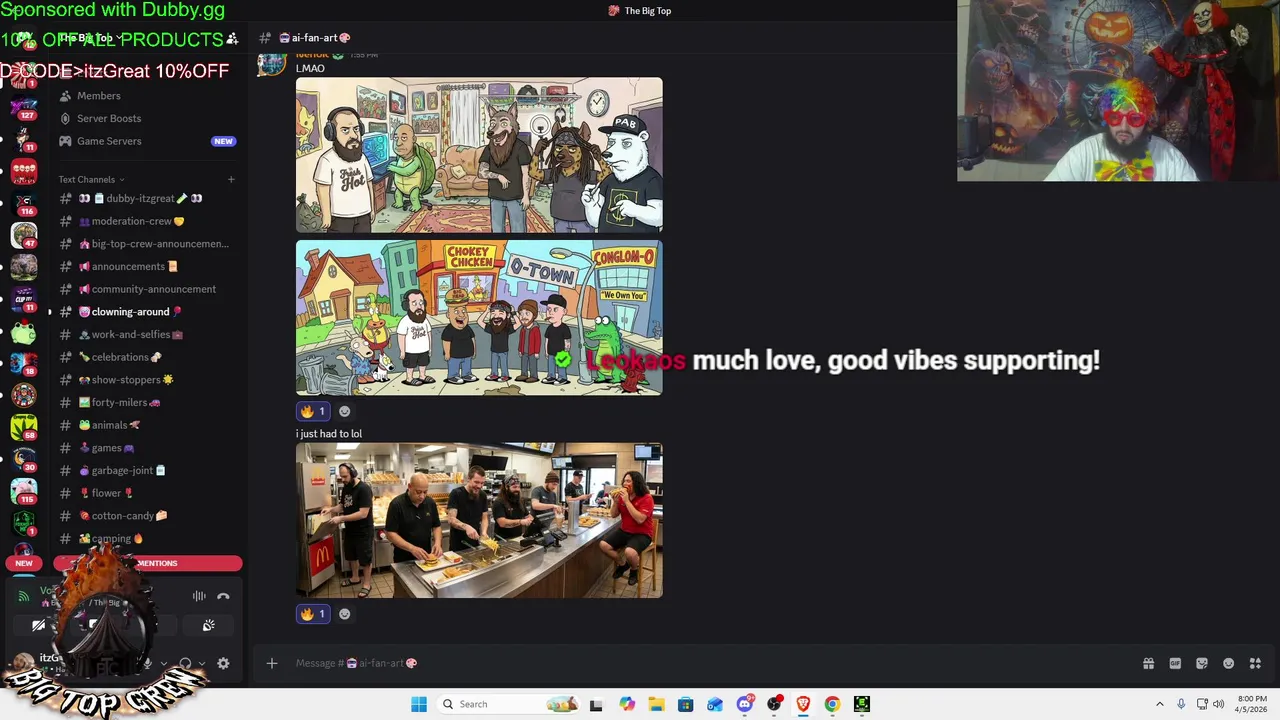Toggle headphones deafen in user panel

[x=185, y=663]
